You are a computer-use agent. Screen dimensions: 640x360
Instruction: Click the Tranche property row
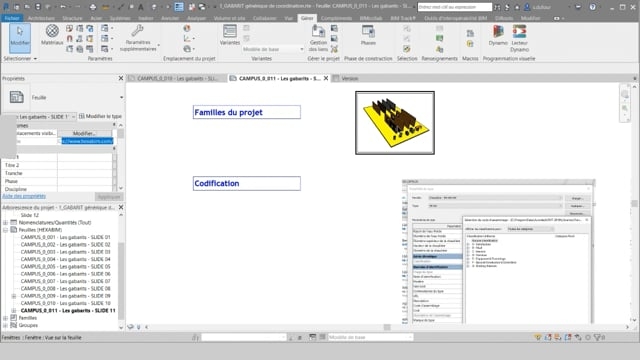58,173
